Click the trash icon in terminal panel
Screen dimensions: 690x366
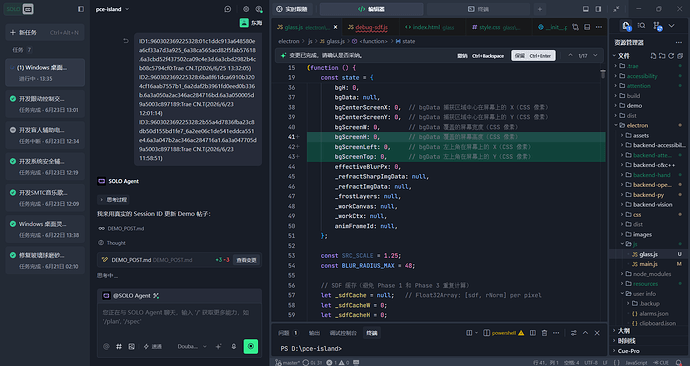coord(544,333)
